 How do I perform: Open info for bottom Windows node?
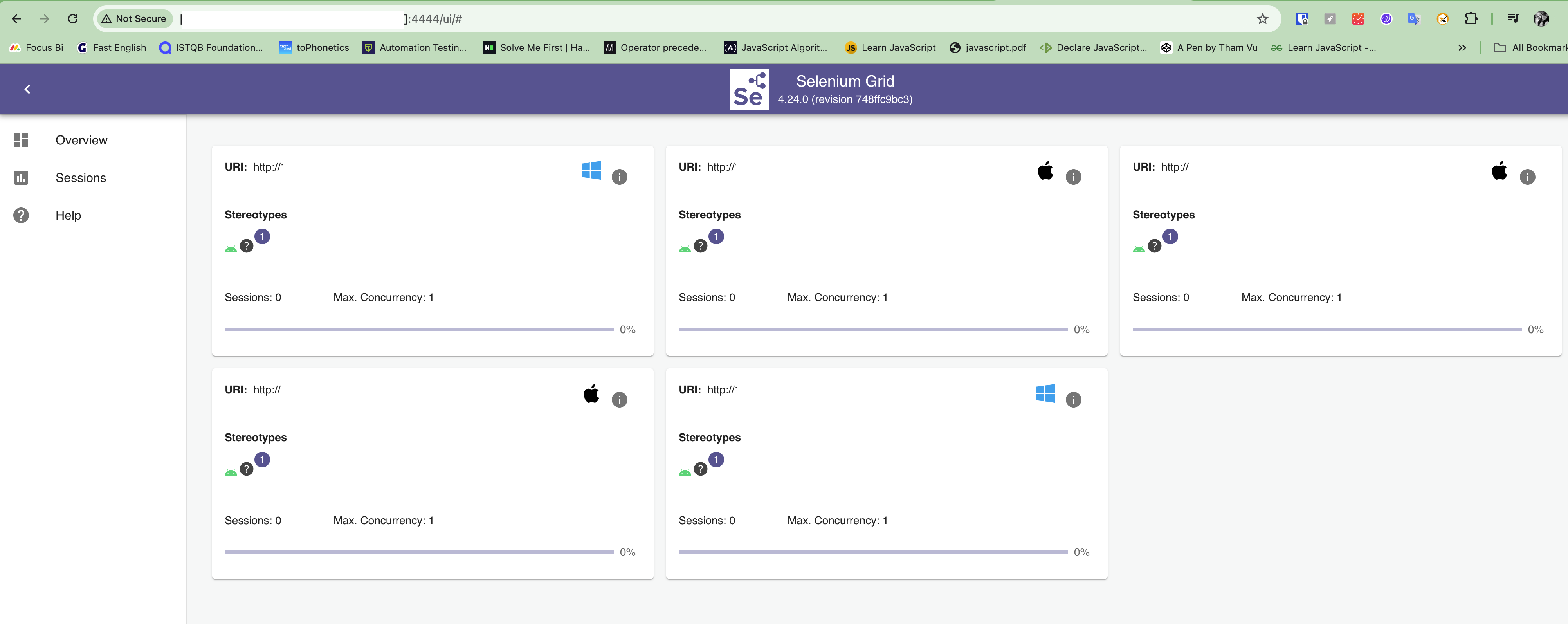(x=1073, y=400)
